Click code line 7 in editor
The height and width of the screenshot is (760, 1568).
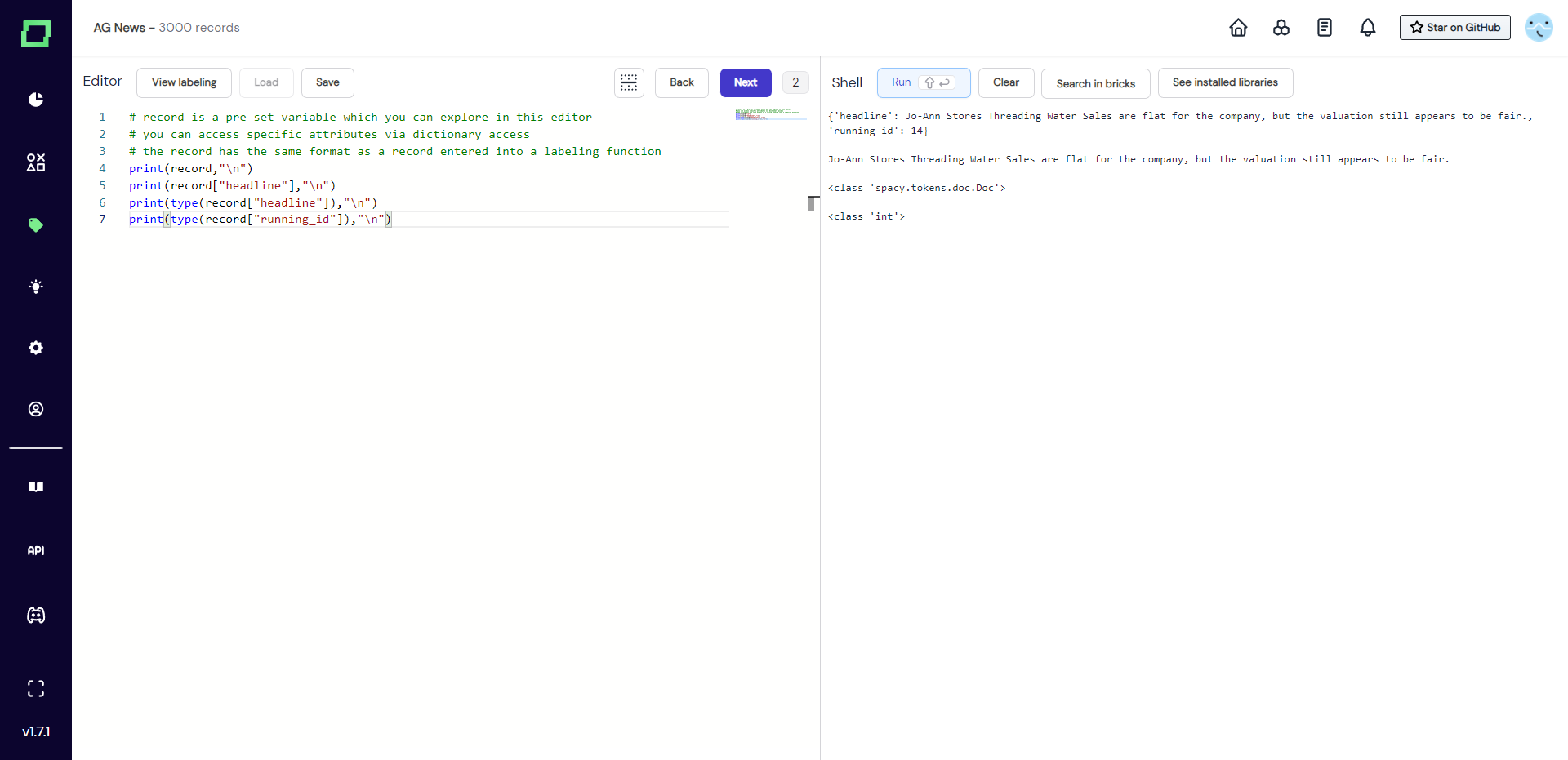coord(261,220)
